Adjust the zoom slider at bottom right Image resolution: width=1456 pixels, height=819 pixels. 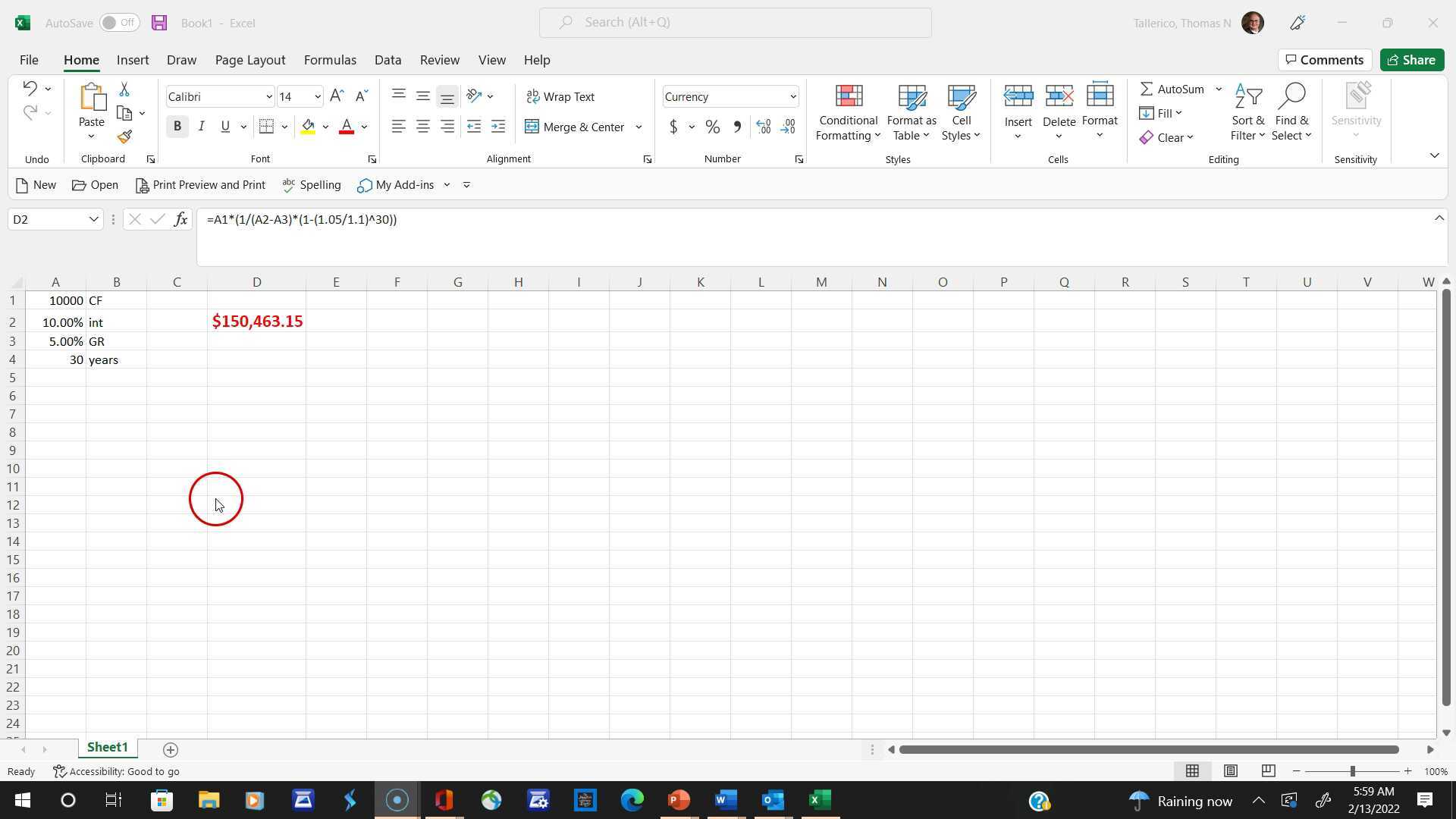tap(1352, 770)
